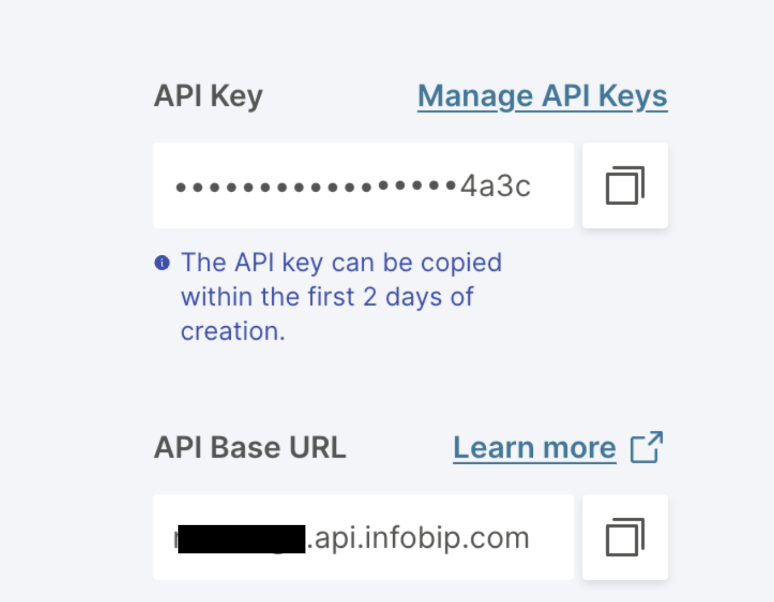The height and width of the screenshot is (602, 774).
Task: Click the external link icon next to Learn more
Action: pos(647,447)
